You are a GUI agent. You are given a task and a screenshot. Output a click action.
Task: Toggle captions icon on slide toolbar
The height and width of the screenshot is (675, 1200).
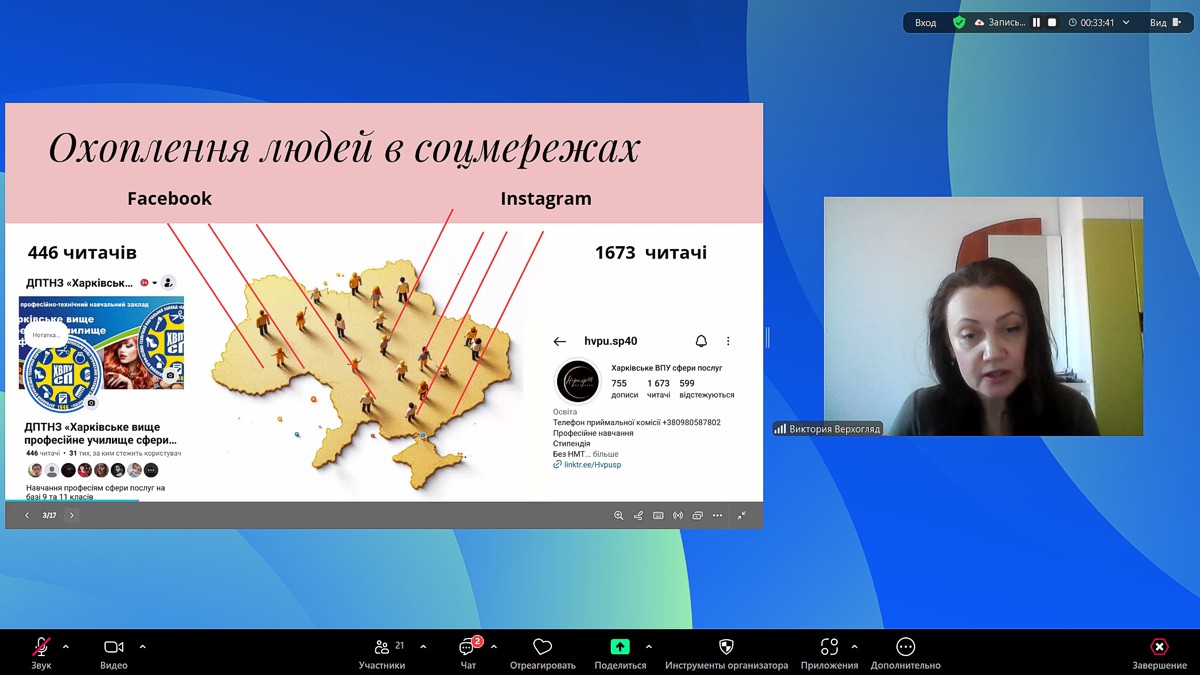[x=658, y=516]
